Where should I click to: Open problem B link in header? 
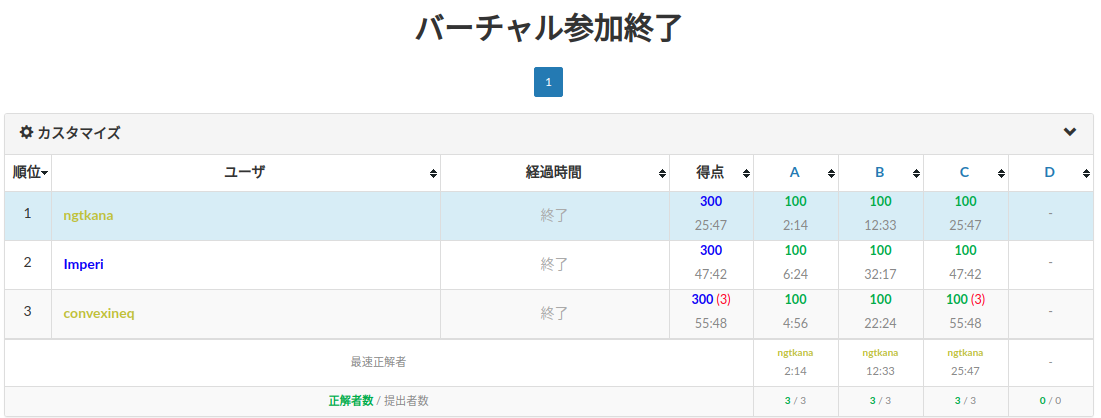(x=880, y=173)
